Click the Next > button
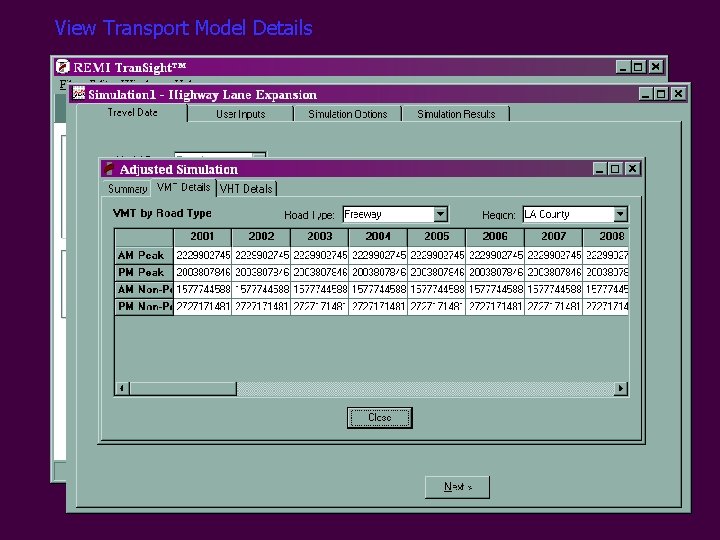720x540 pixels. click(x=457, y=487)
